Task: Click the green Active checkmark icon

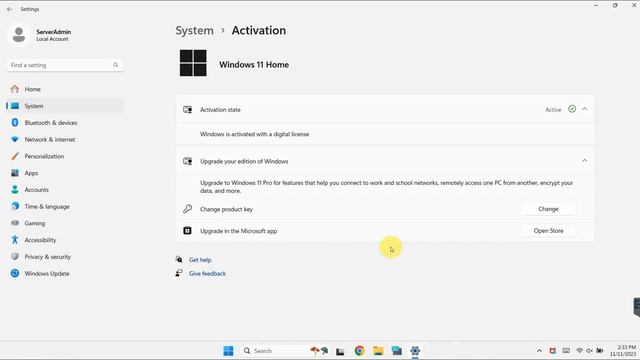Action: 572,109
